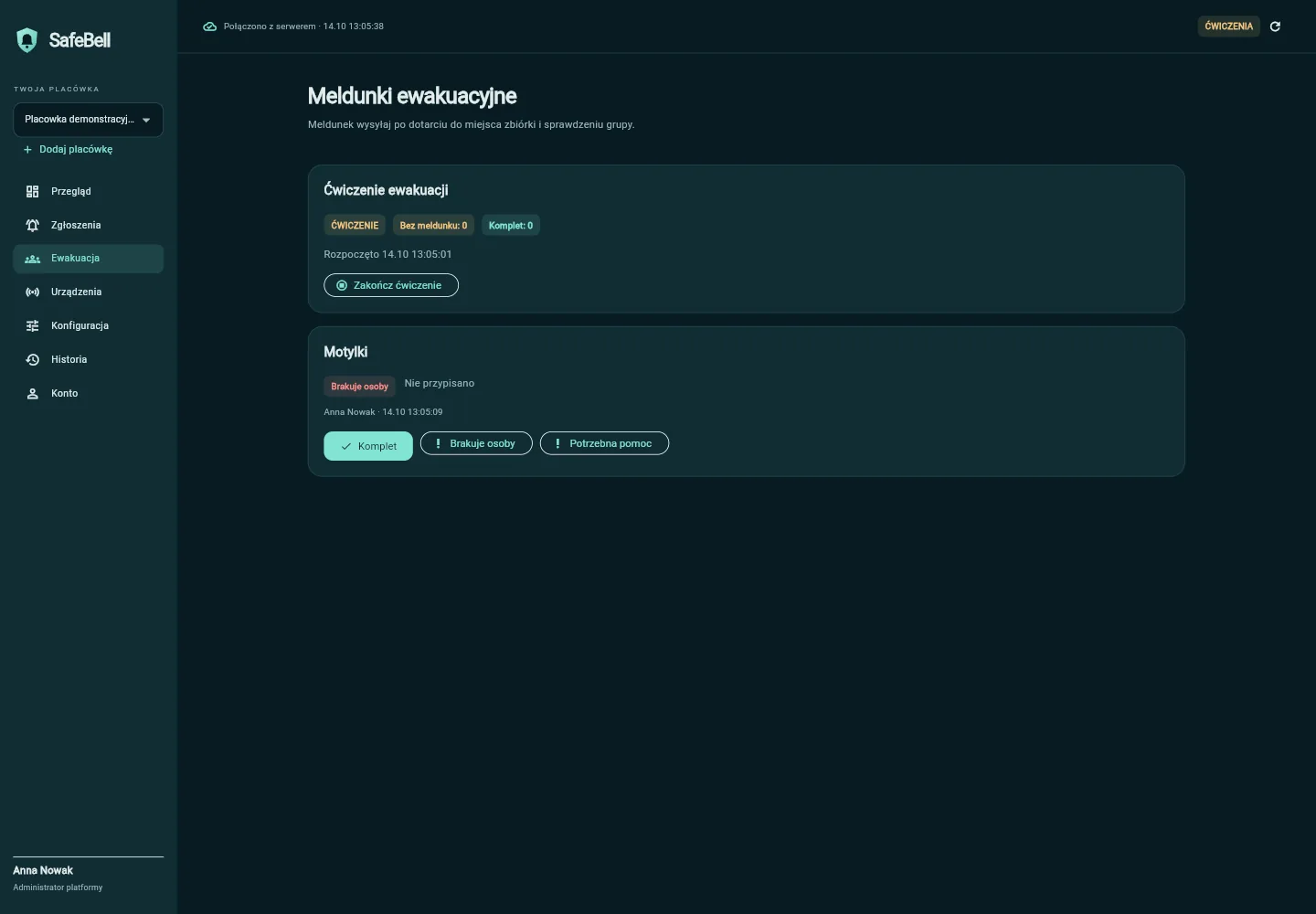The width and height of the screenshot is (1316, 914).
Task: Click 'Rozpoczęto 14.10 13:05:01' timestamp
Action: (387, 254)
